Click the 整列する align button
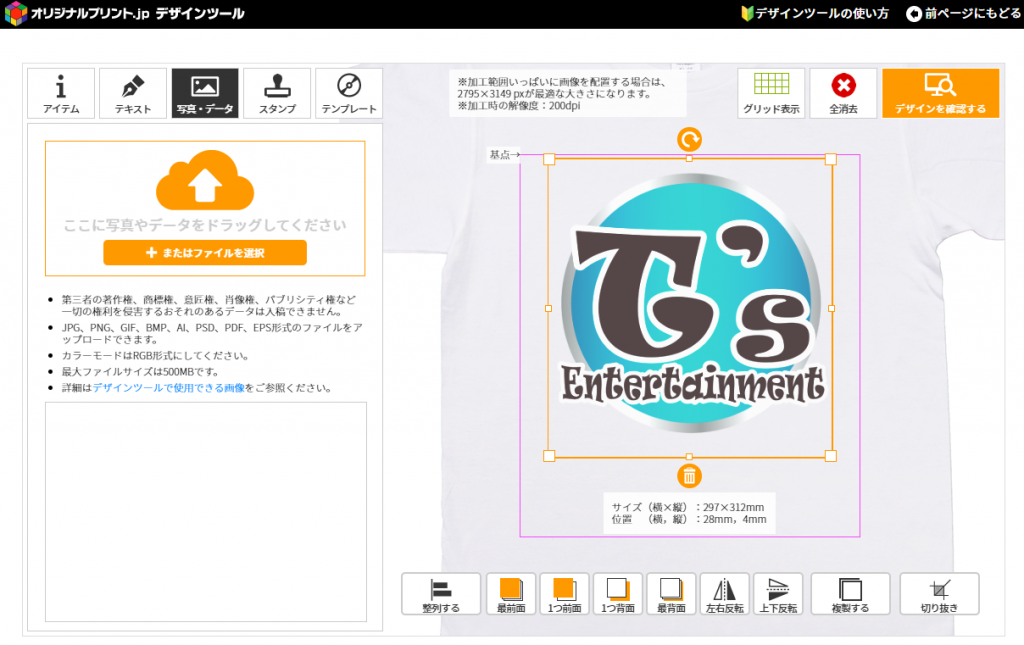1024x645 pixels. [441, 594]
